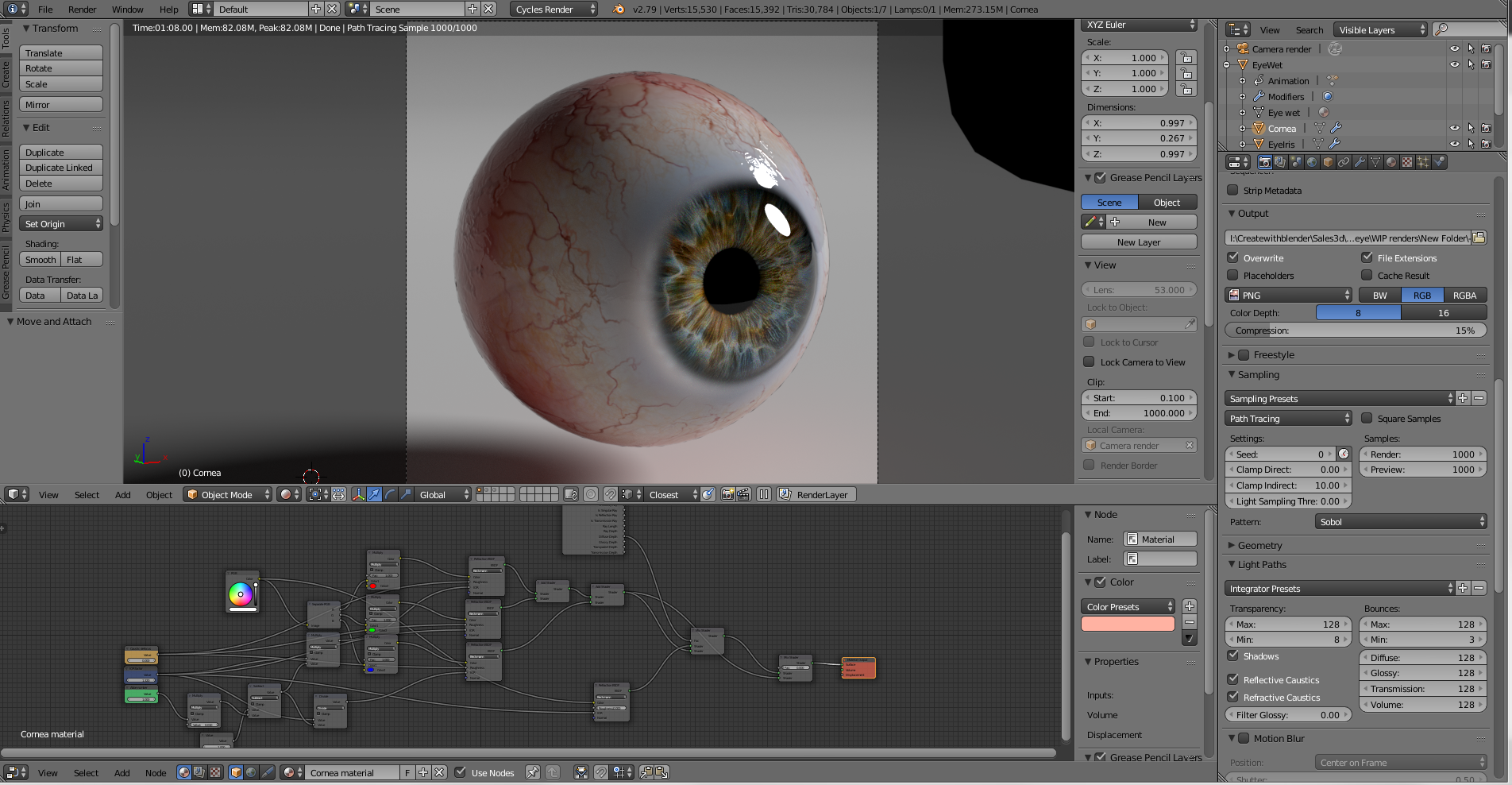Open the color wheel in the node editor
This screenshot has width=1512, height=785.
[242, 594]
